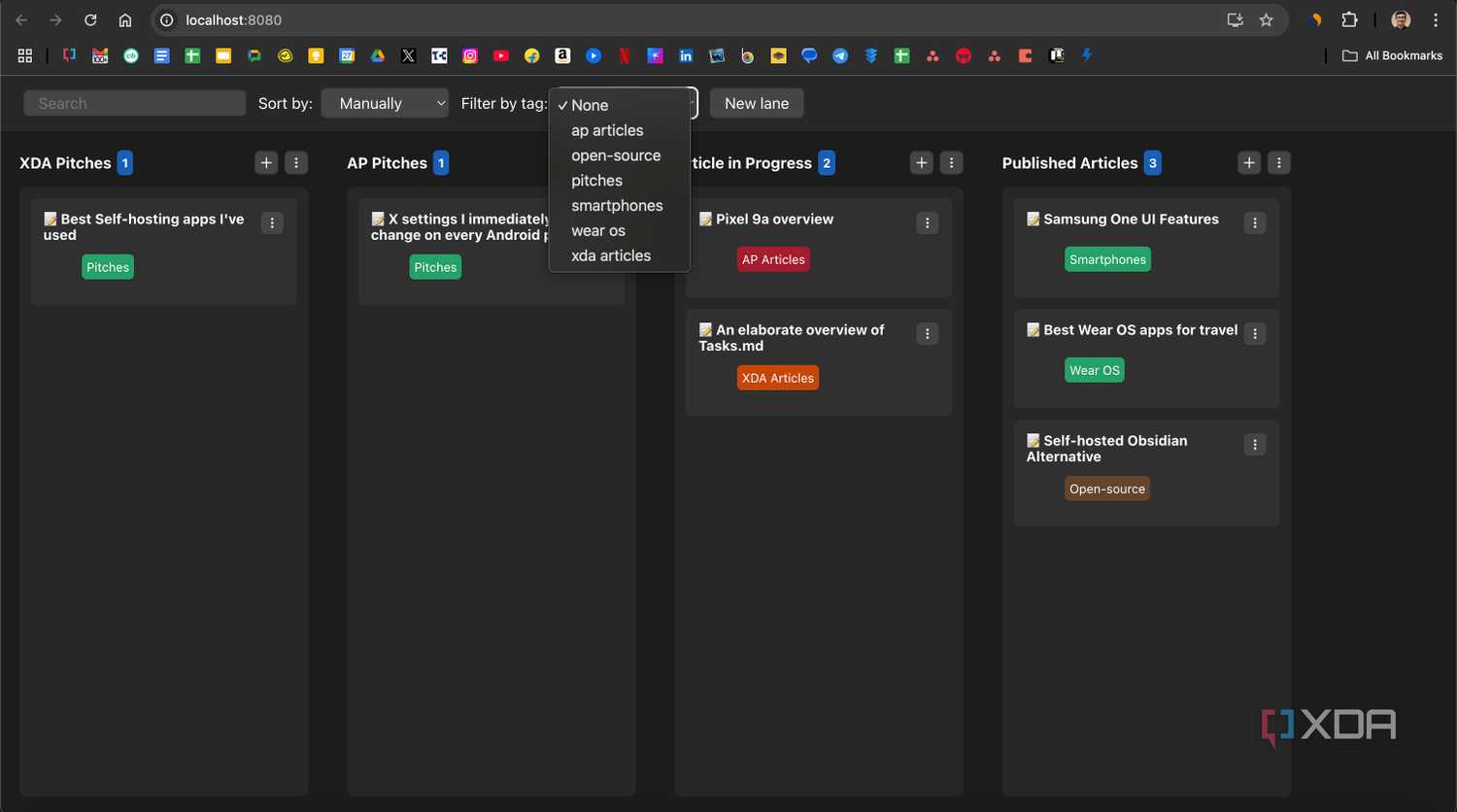The height and width of the screenshot is (812, 1457).
Task: Select None in tag filter list
Action: 620,105
